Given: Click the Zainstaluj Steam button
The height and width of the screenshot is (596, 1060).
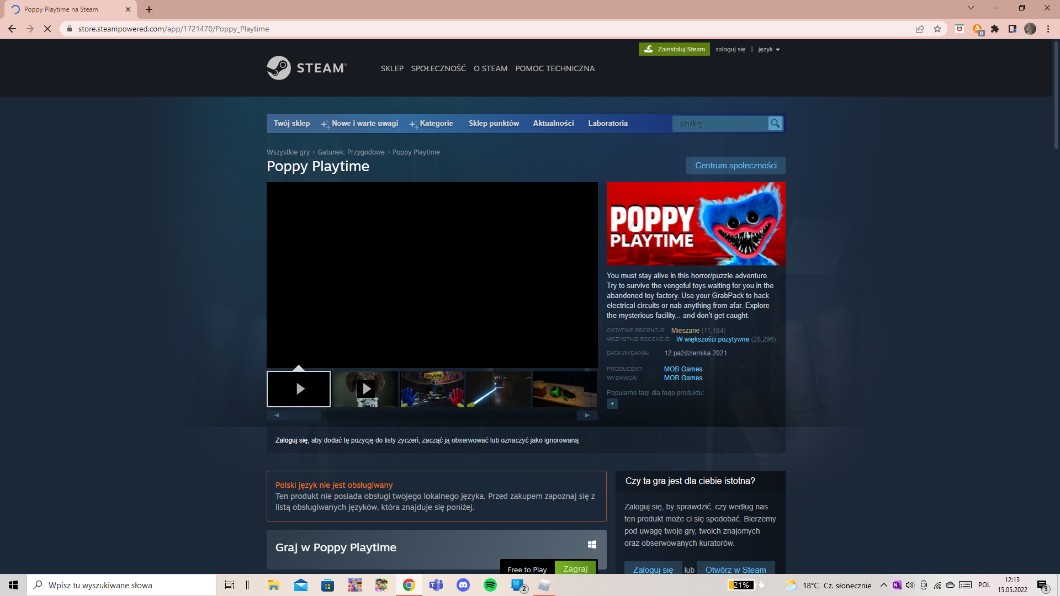Looking at the screenshot, I should [x=674, y=49].
